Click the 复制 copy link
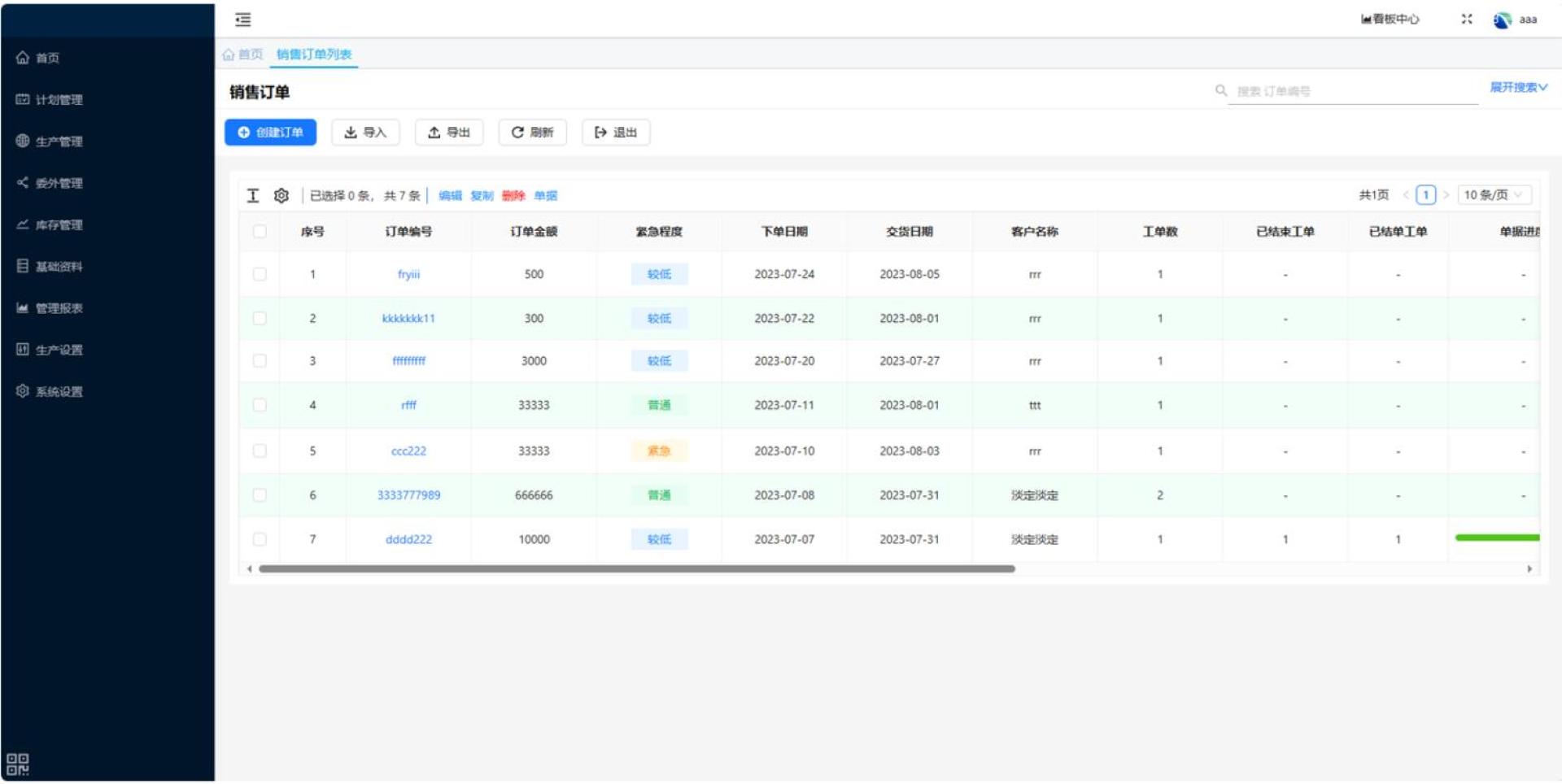 pyautogui.click(x=482, y=195)
